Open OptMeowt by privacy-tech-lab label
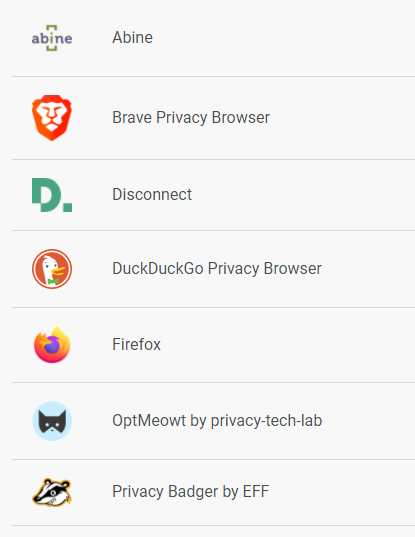Screen dimensions: 415x537 click(x=217, y=421)
